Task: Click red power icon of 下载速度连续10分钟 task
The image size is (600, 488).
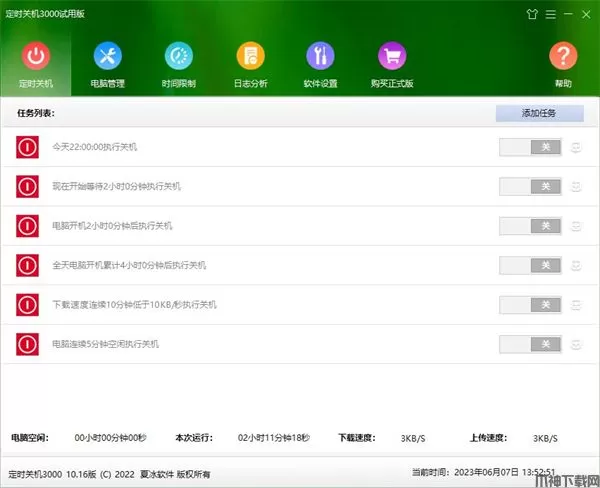Action: (27, 305)
